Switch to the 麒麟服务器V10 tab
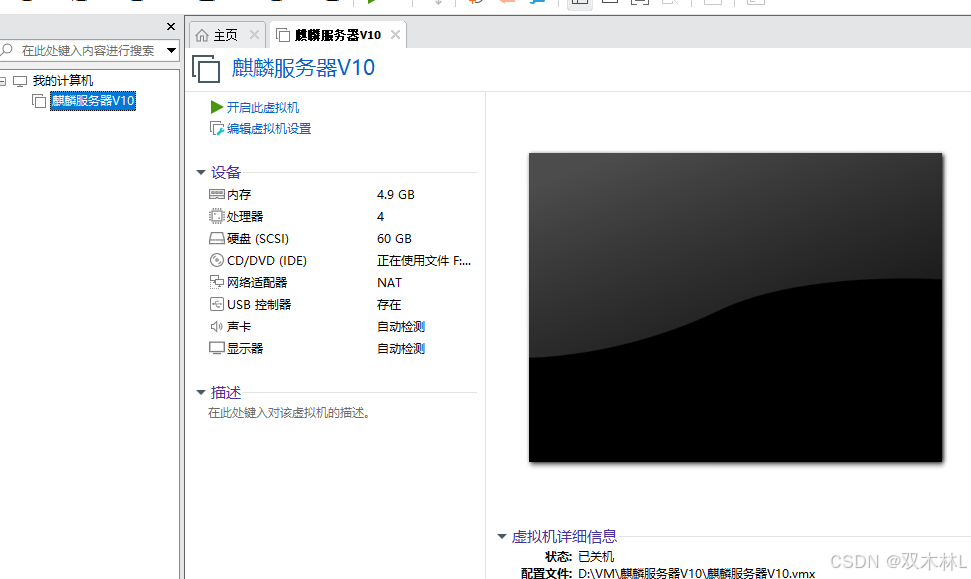This screenshot has height=579, width=971. pos(338,35)
